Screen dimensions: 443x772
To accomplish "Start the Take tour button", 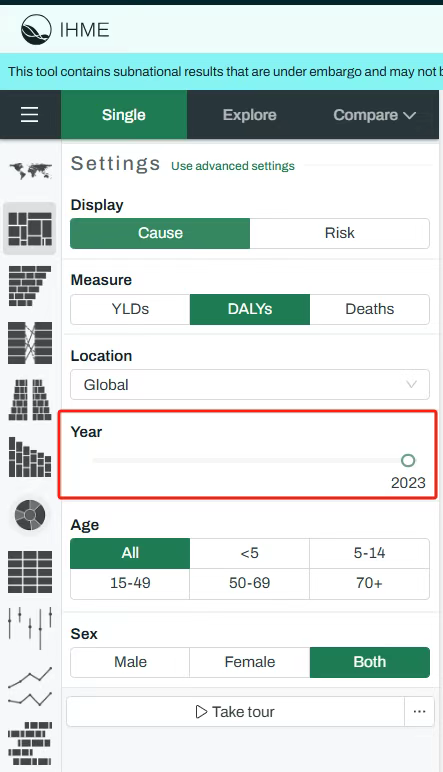I will (x=235, y=711).
